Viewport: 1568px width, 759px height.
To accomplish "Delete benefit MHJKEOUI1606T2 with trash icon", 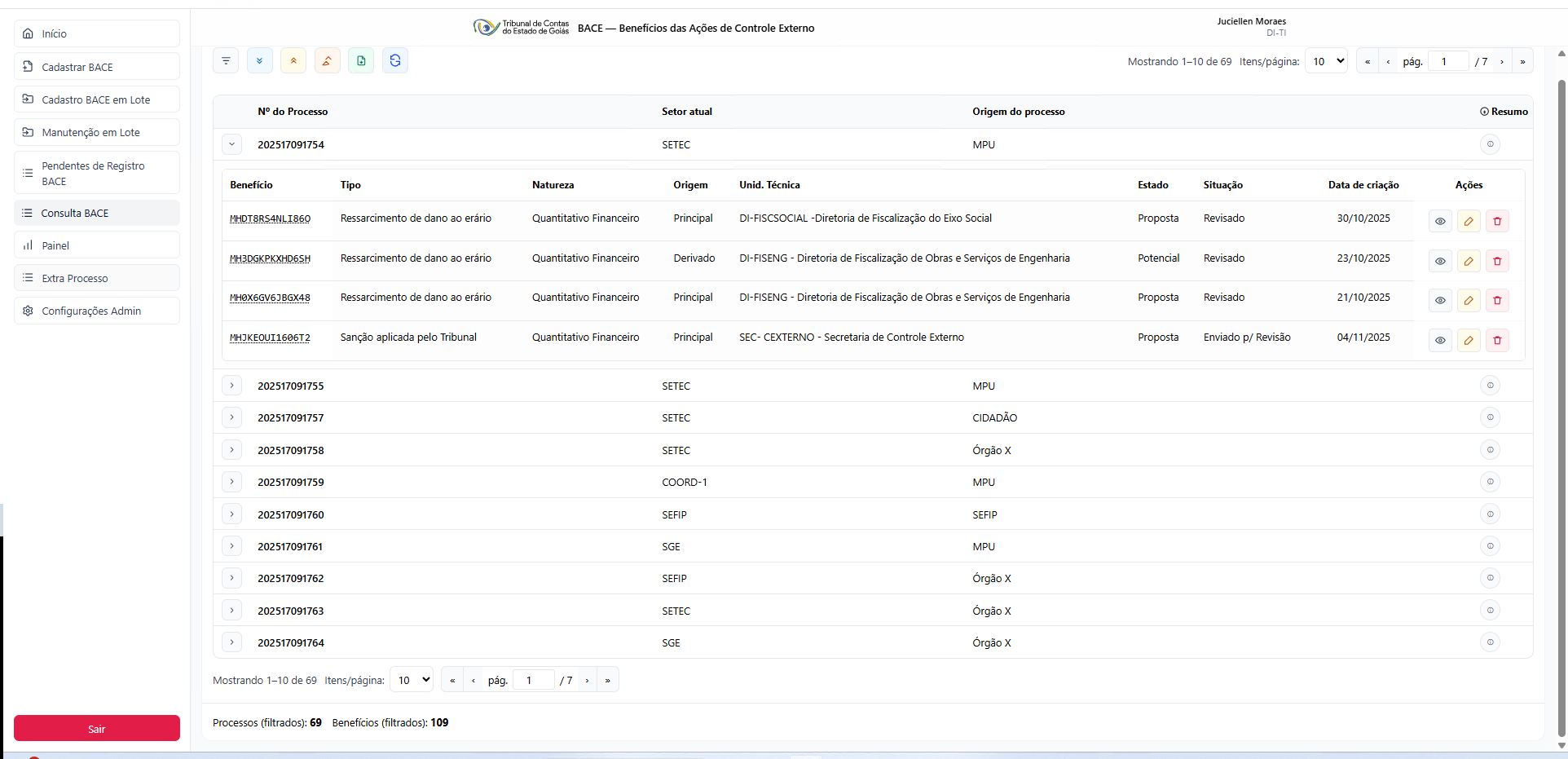I will pyautogui.click(x=1497, y=341).
